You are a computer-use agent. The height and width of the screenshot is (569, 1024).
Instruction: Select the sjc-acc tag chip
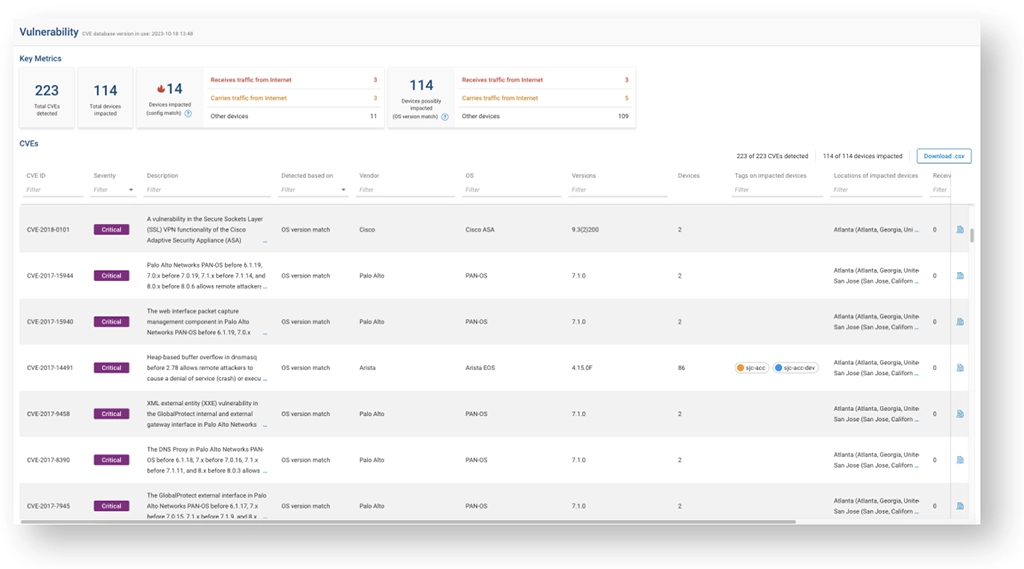751,368
